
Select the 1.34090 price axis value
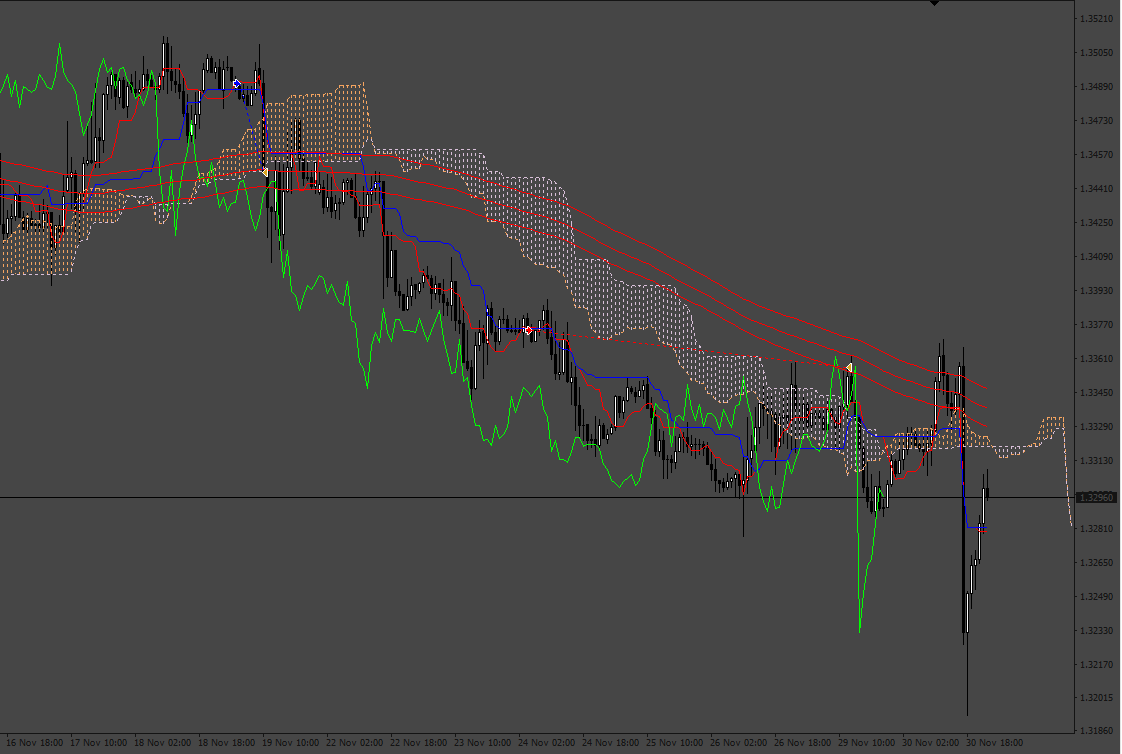pyautogui.click(x=1096, y=257)
